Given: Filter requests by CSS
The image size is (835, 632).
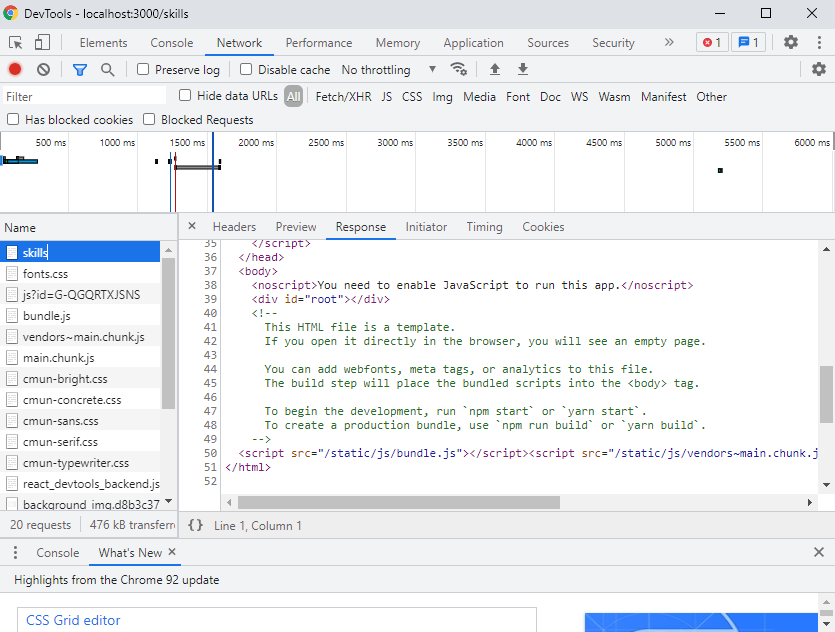Looking at the screenshot, I should 412,96.
